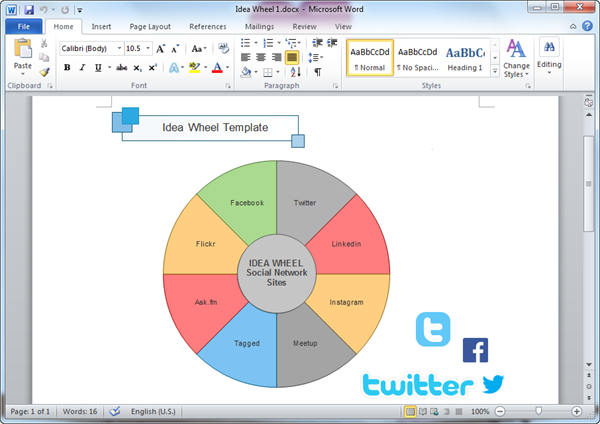The width and height of the screenshot is (600, 424).
Task: Click the proofing check icon in status bar
Action: pyautogui.click(x=115, y=411)
